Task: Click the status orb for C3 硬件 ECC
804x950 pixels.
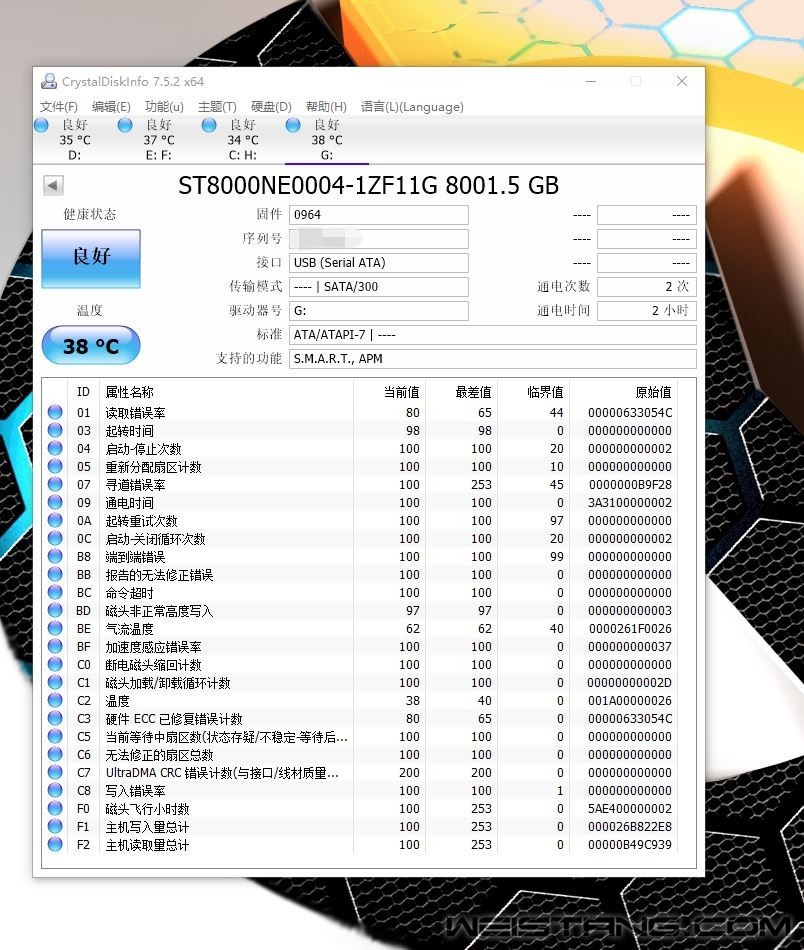Action: coord(55,718)
